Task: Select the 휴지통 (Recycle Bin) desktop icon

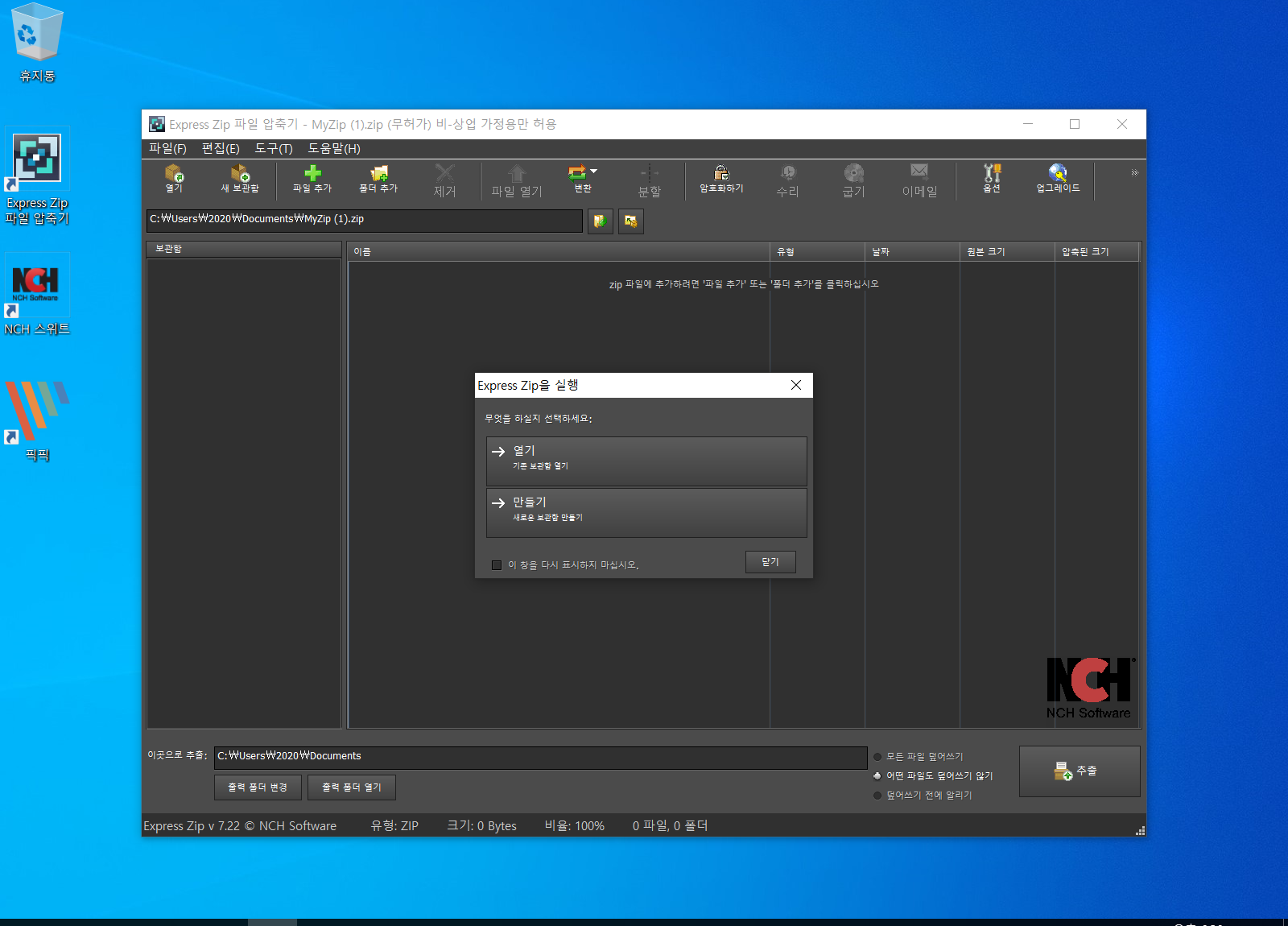Action: tap(37, 43)
